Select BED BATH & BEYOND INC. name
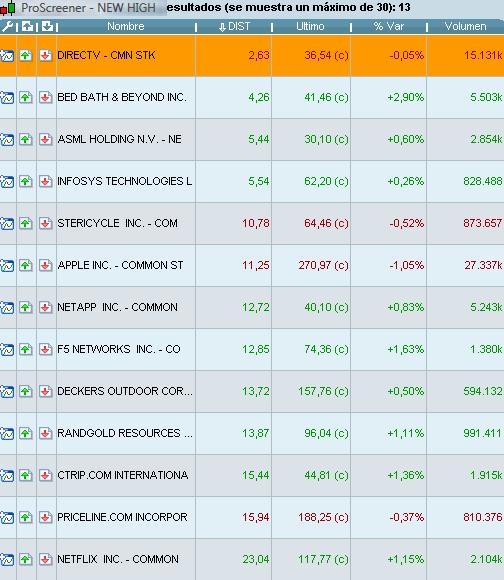 pos(122,97)
